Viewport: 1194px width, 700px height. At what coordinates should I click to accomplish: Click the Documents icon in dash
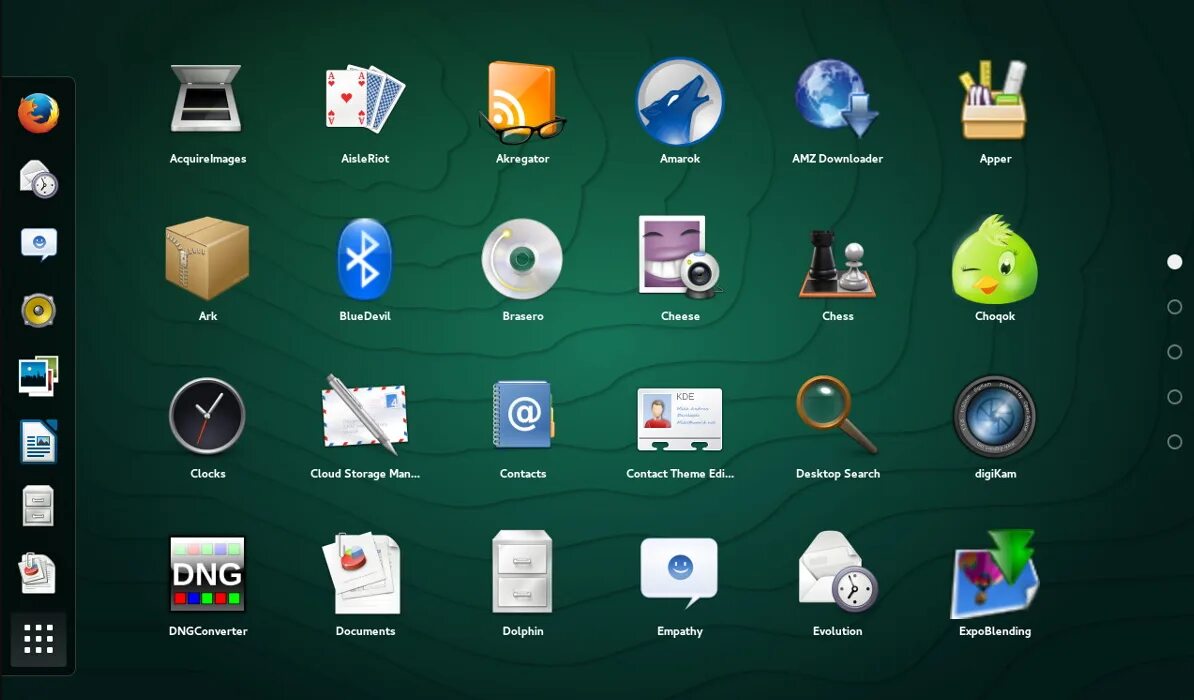(x=38, y=573)
